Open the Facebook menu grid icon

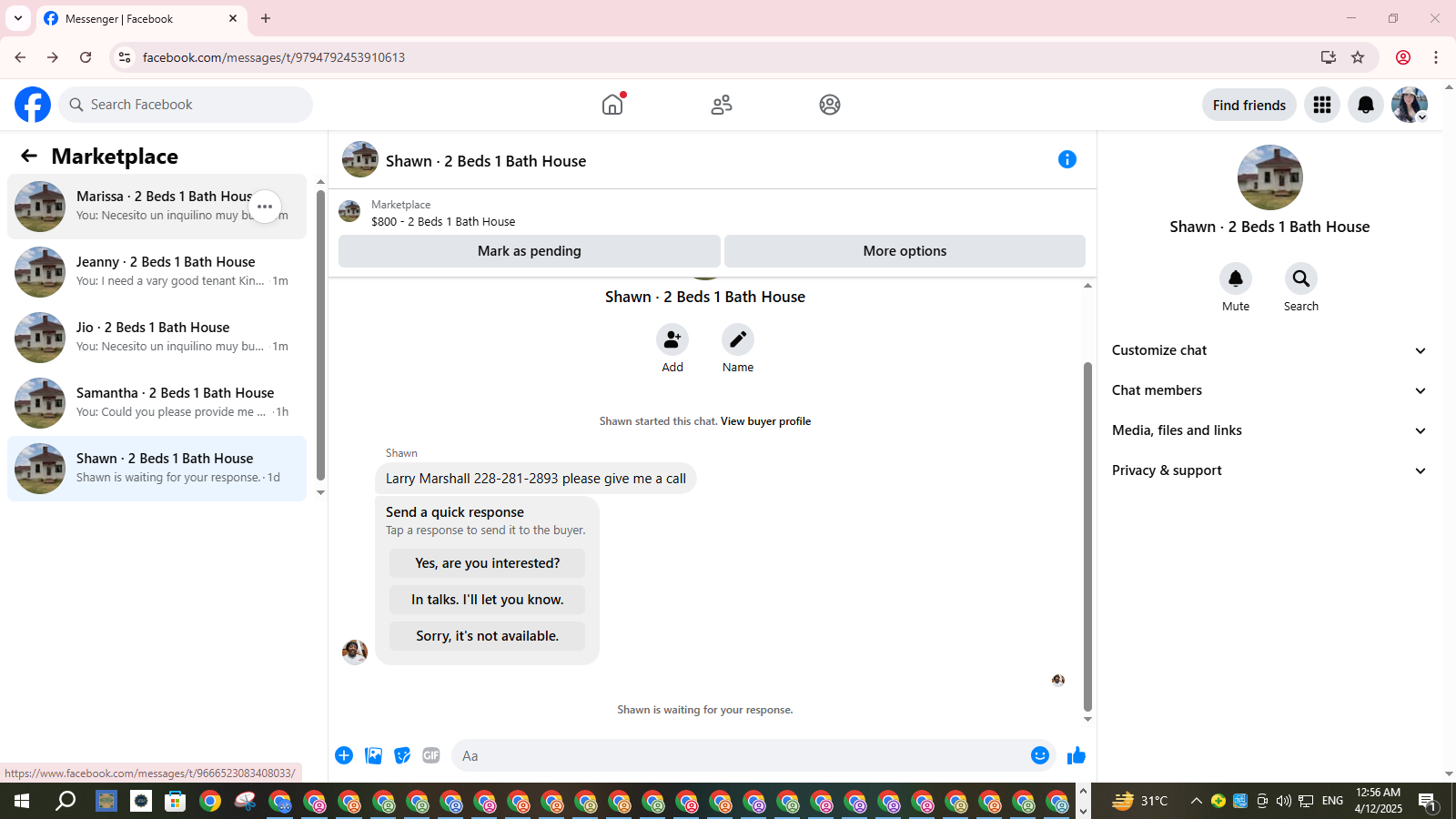[1322, 105]
